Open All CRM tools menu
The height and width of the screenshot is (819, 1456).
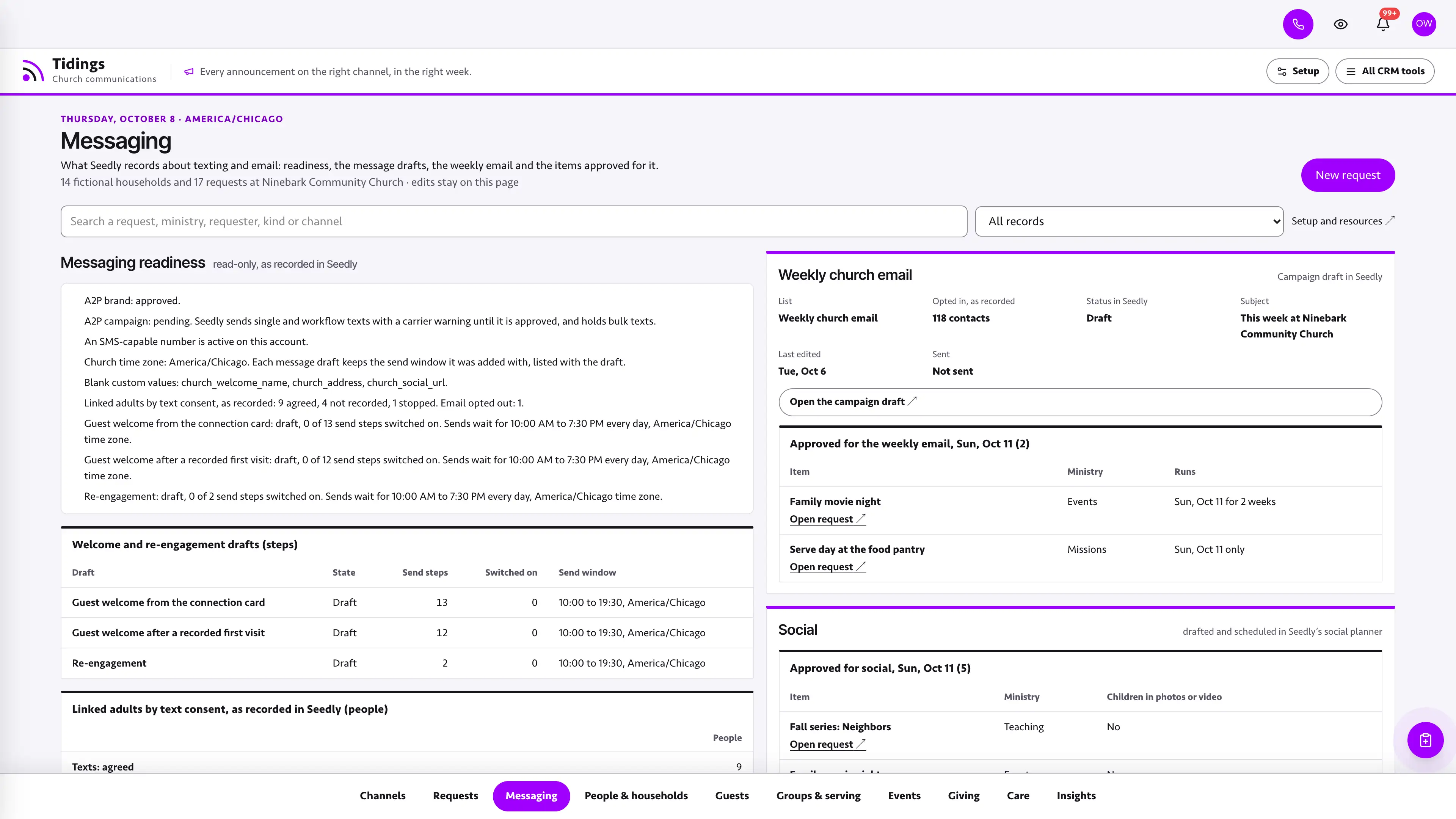[x=1385, y=71]
